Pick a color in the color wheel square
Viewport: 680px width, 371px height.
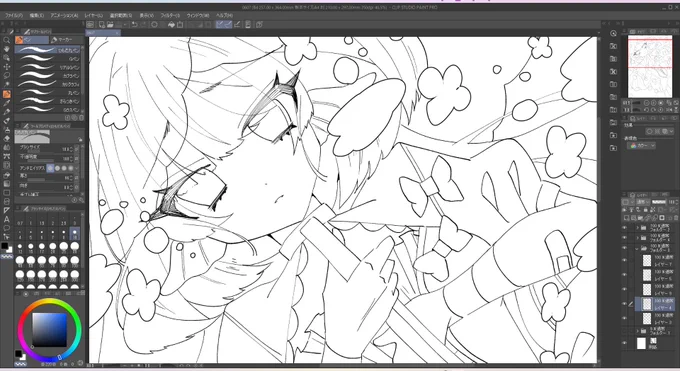[50, 329]
